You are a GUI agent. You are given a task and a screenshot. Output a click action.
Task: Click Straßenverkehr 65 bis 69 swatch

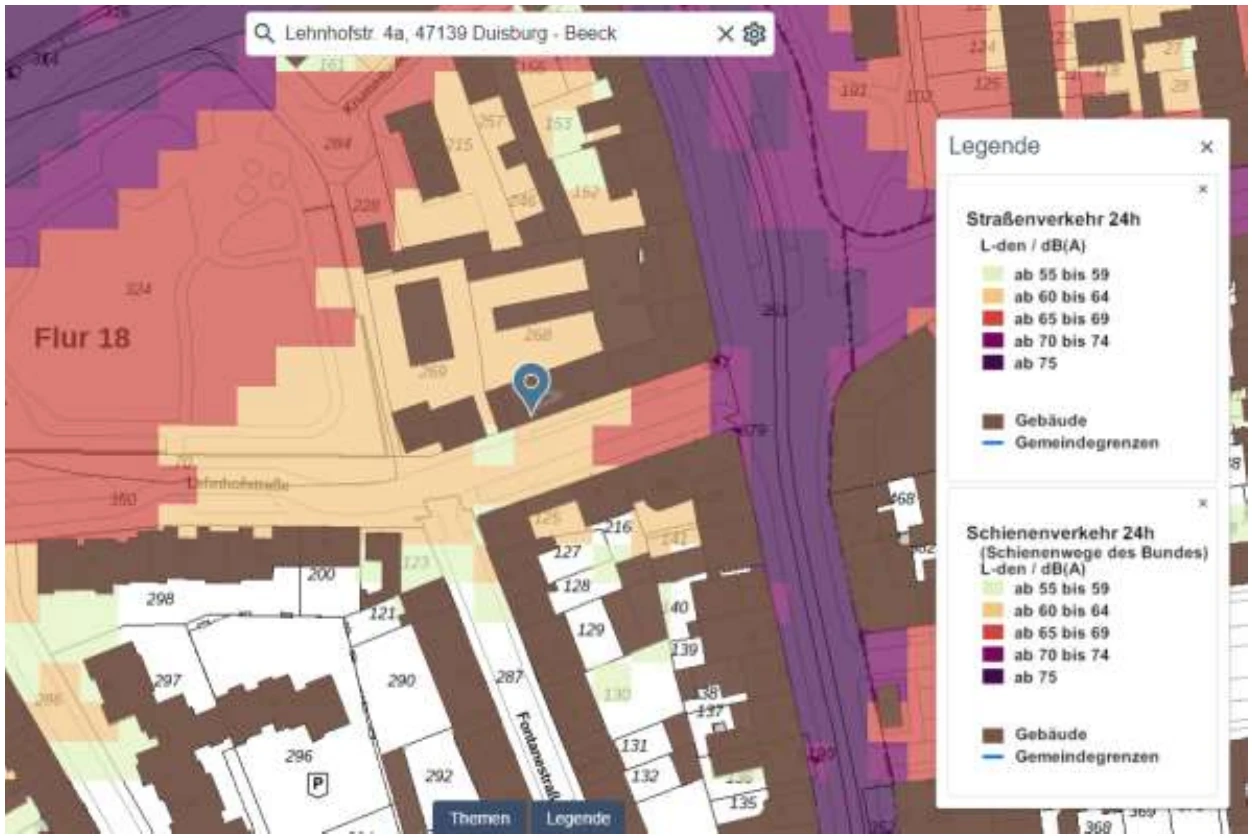click(992, 319)
